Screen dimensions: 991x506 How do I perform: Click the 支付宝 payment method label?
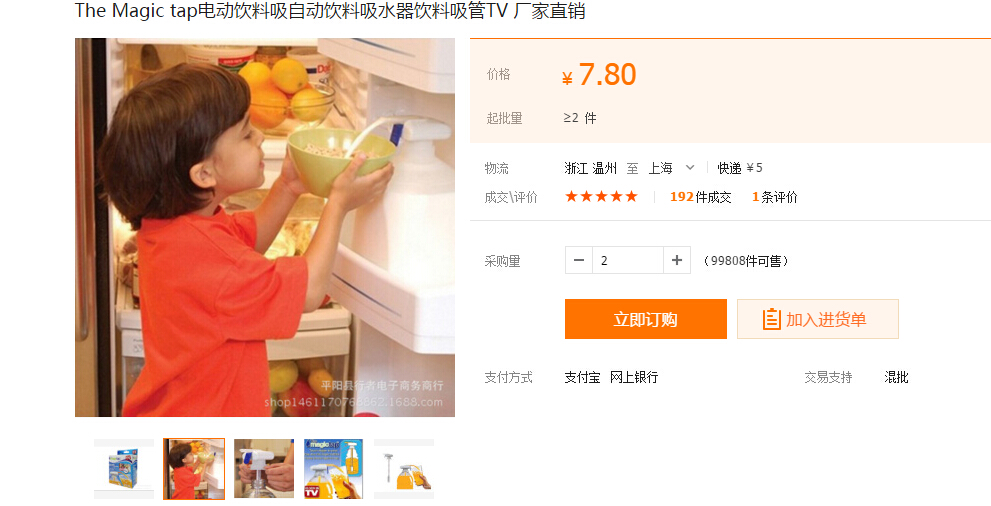[582, 377]
